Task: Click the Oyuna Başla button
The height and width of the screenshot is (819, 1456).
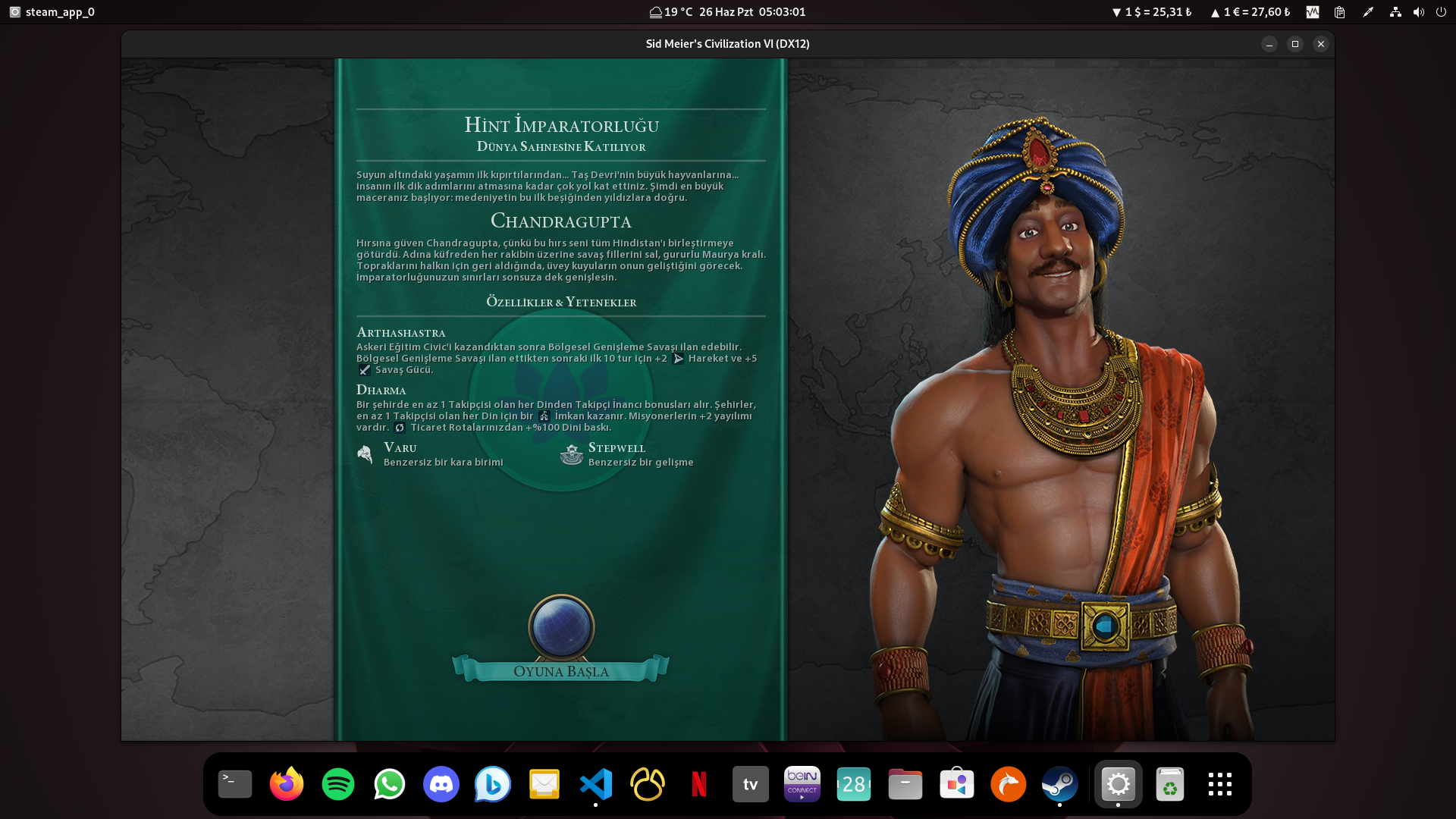Action: (x=560, y=671)
